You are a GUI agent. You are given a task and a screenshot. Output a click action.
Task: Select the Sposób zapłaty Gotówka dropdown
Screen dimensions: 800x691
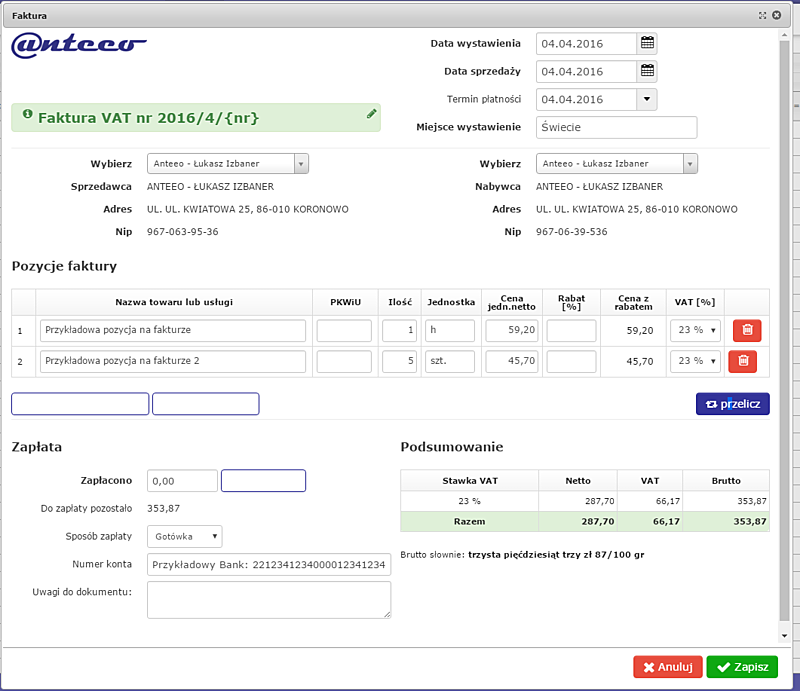[x=184, y=537]
